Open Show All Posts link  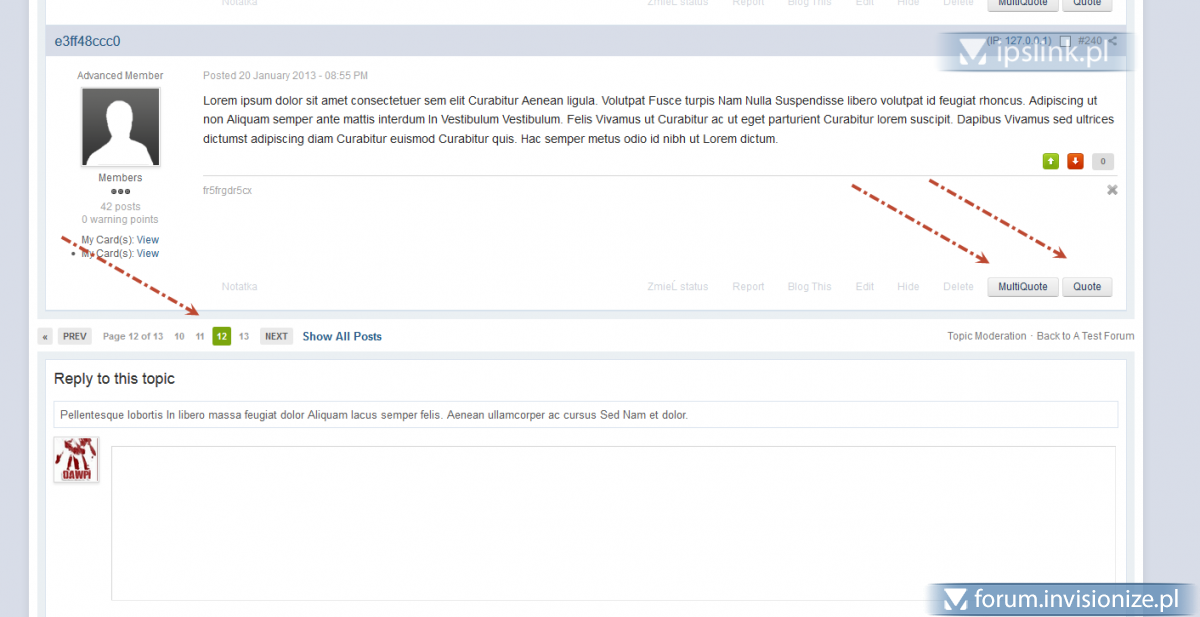click(x=342, y=337)
